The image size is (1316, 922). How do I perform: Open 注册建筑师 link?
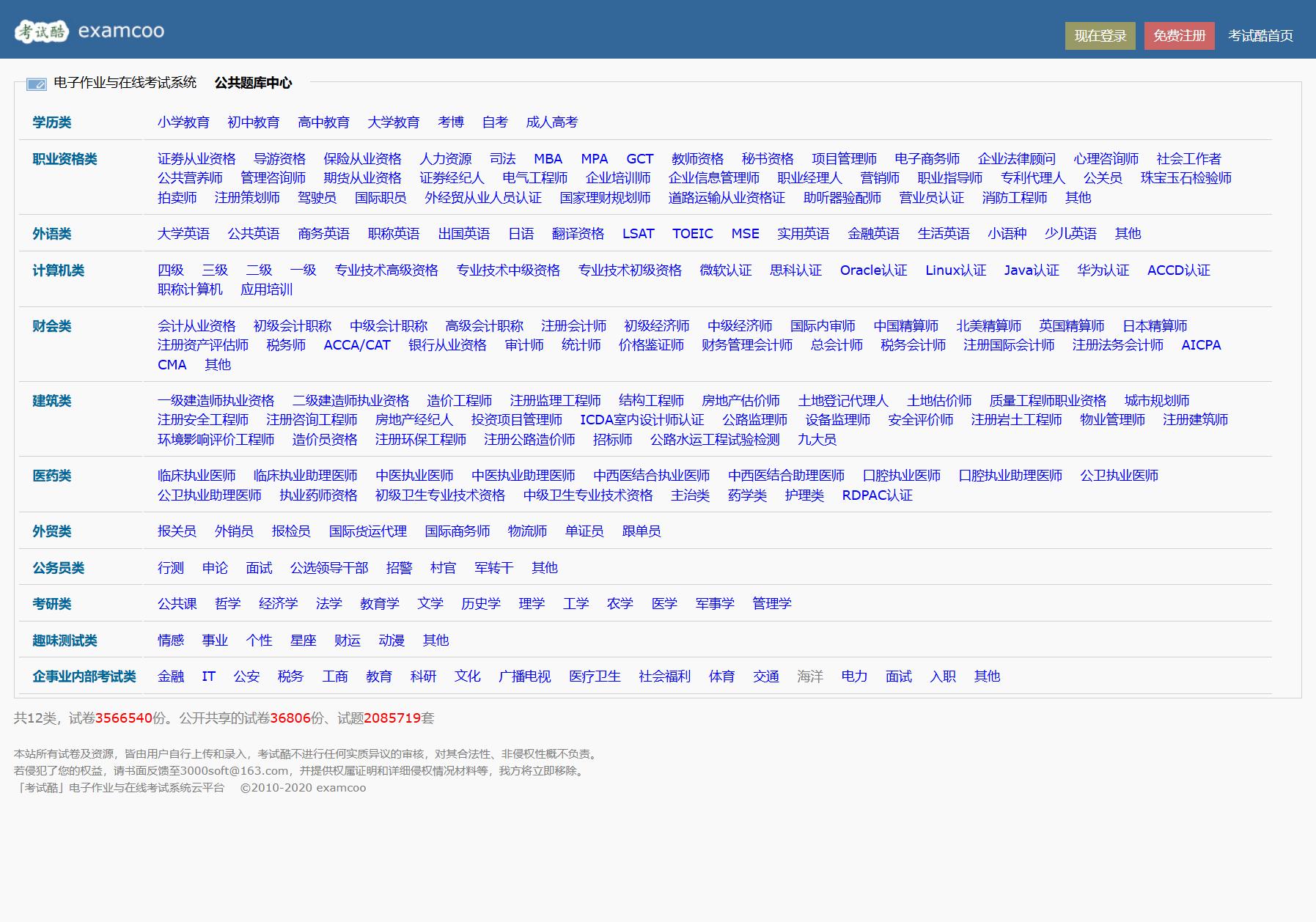(1195, 420)
